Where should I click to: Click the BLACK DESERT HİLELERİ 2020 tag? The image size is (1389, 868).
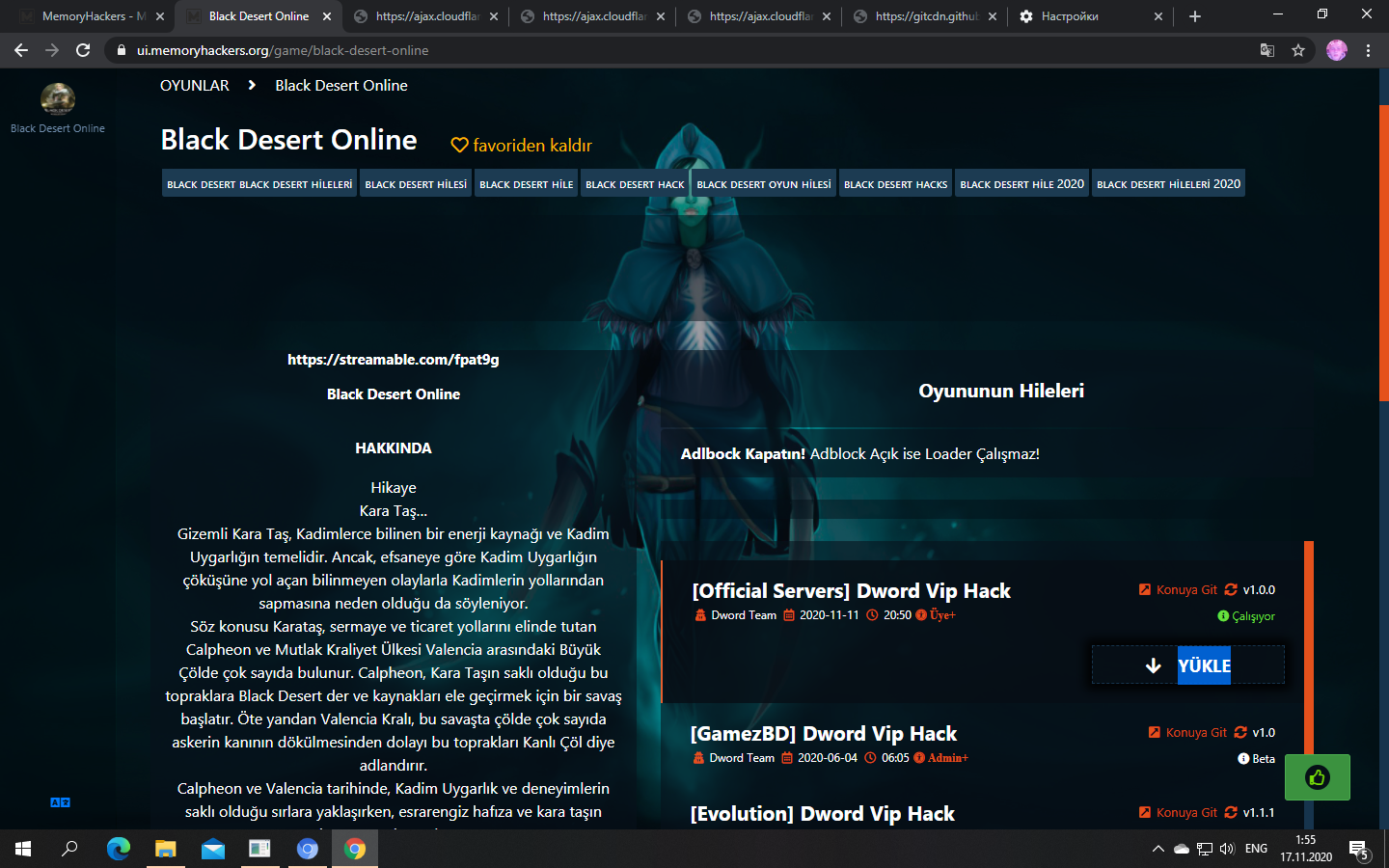click(x=1169, y=183)
